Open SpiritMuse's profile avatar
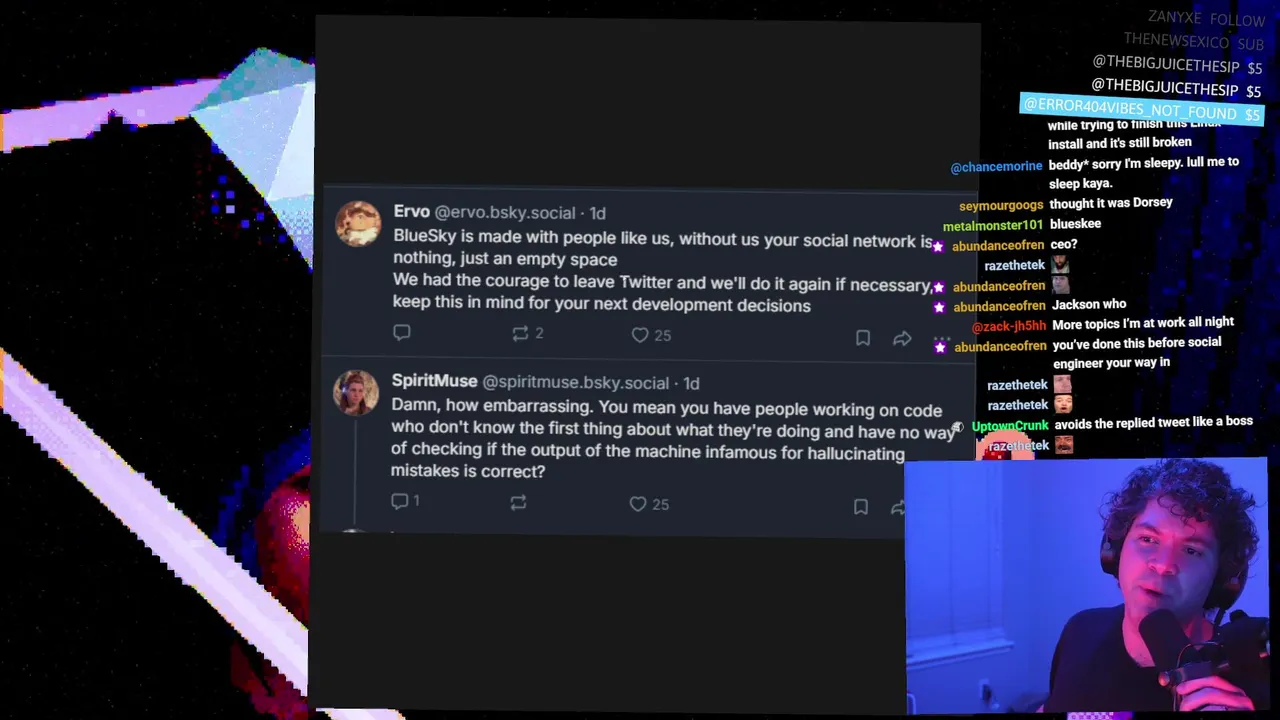The height and width of the screenshot is (720, 1280). pyautogui.click(x=355, y=392)
